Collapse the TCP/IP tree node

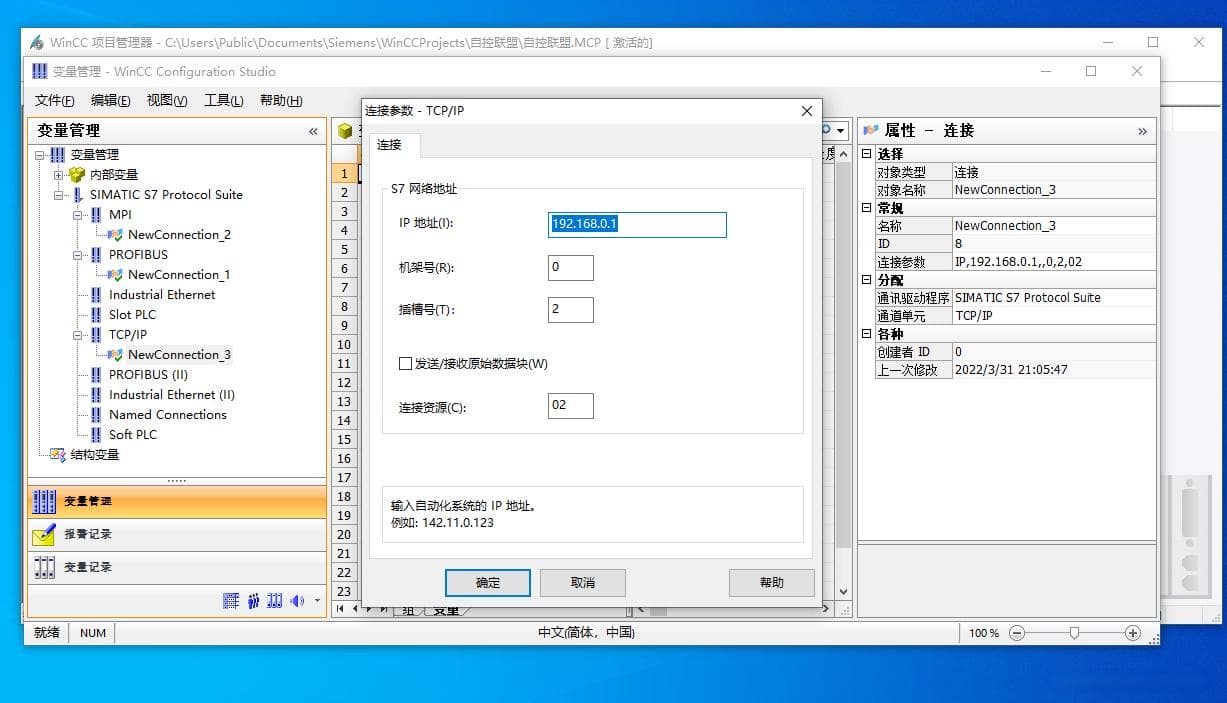pyautogui.click(x=78, y=334)
